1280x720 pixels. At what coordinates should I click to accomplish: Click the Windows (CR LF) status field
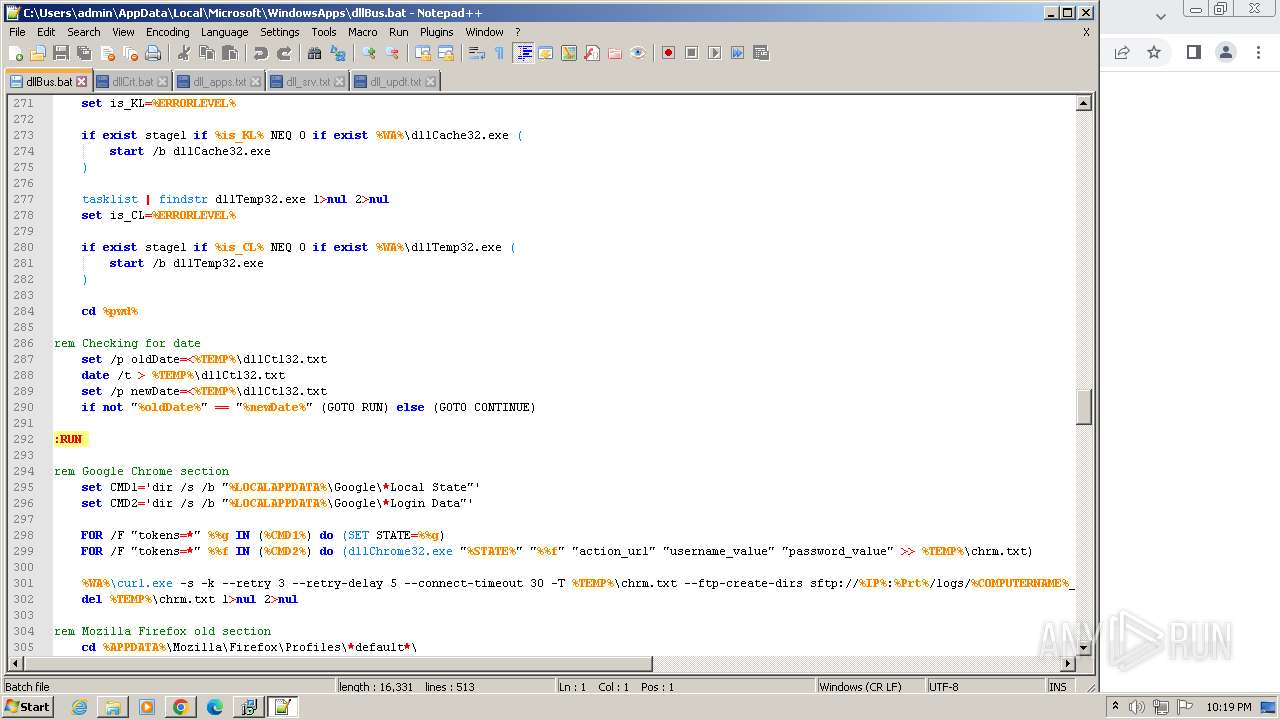point(870,687)
